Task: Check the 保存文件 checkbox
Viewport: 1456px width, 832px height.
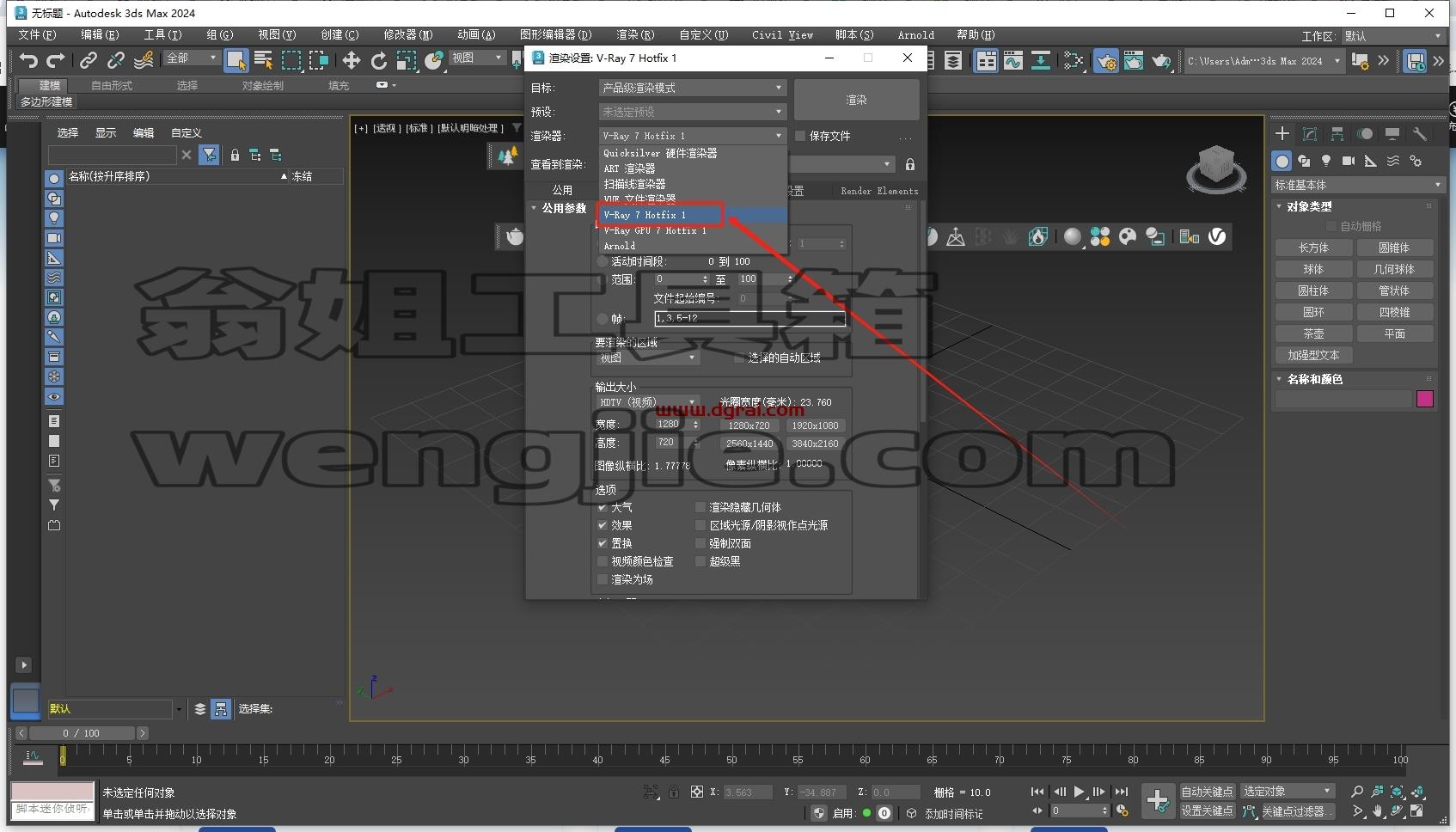Action: (800, 136)
